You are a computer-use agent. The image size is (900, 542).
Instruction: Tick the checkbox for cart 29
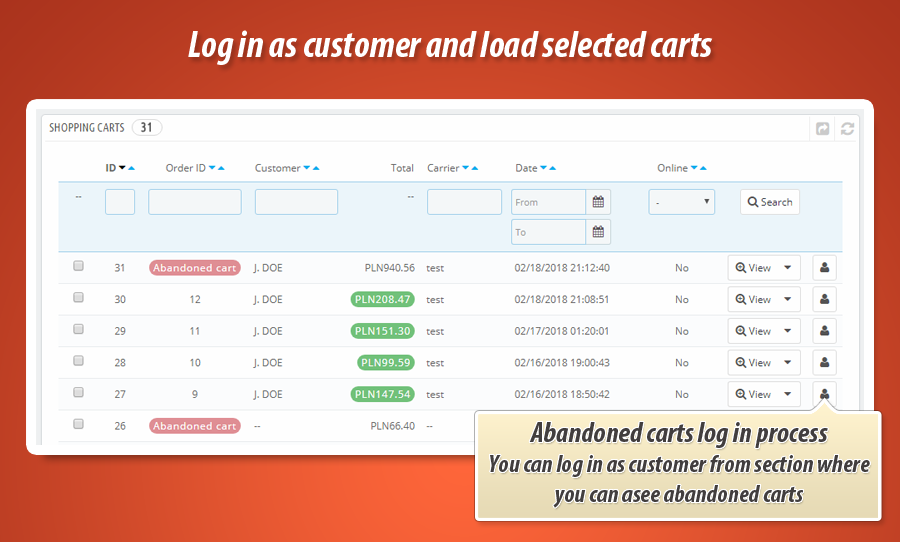tap(79, 330)
